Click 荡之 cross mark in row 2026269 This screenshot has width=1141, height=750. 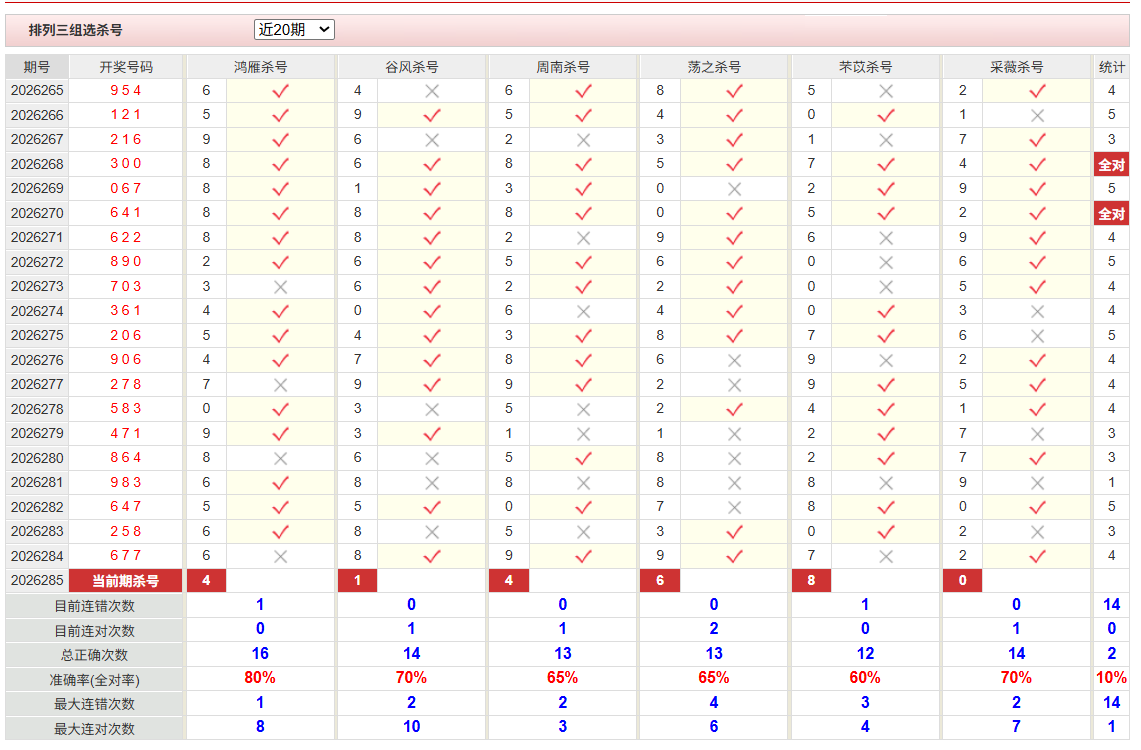click(734, 189)
